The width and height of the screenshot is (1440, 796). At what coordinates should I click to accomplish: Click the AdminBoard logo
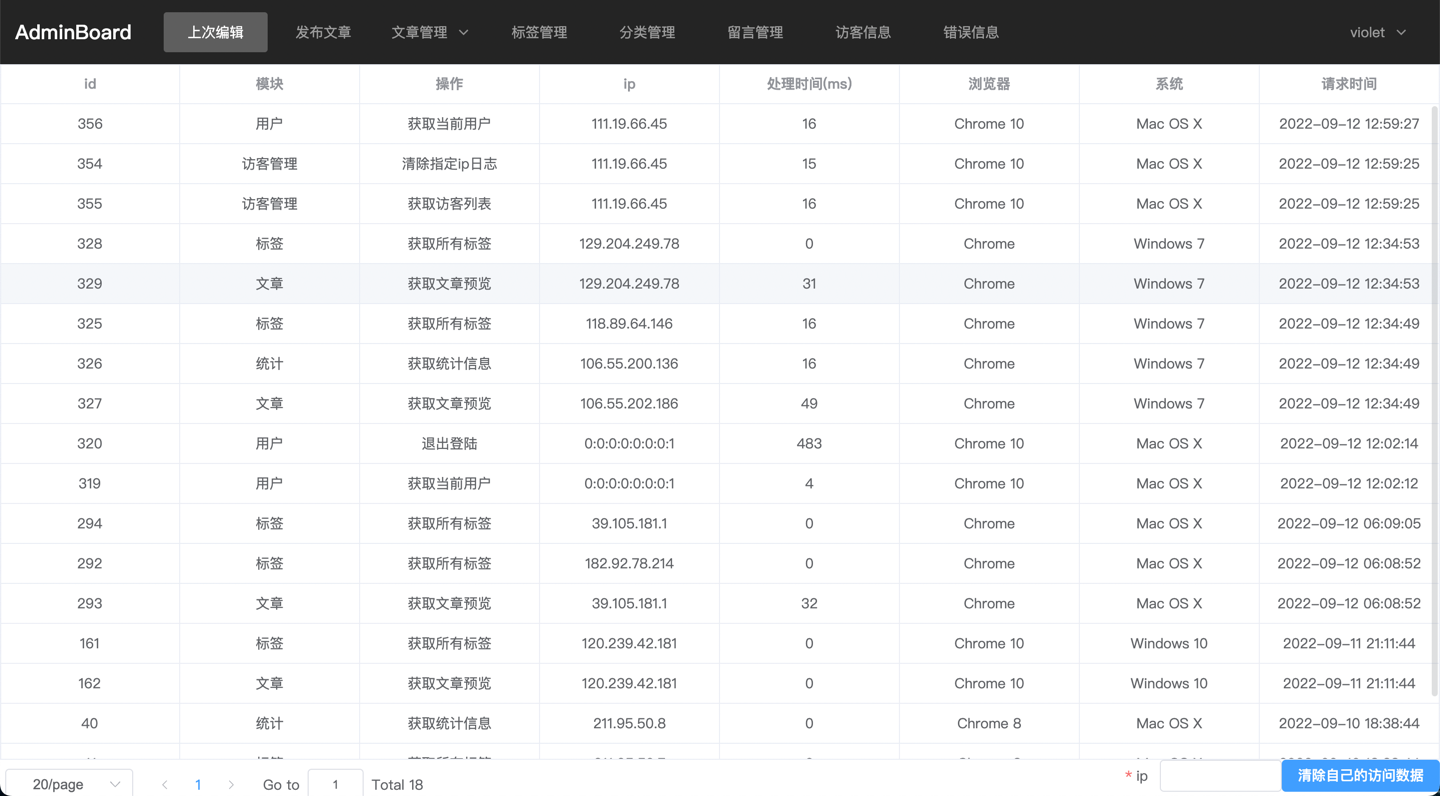click(x=73, y=32)
